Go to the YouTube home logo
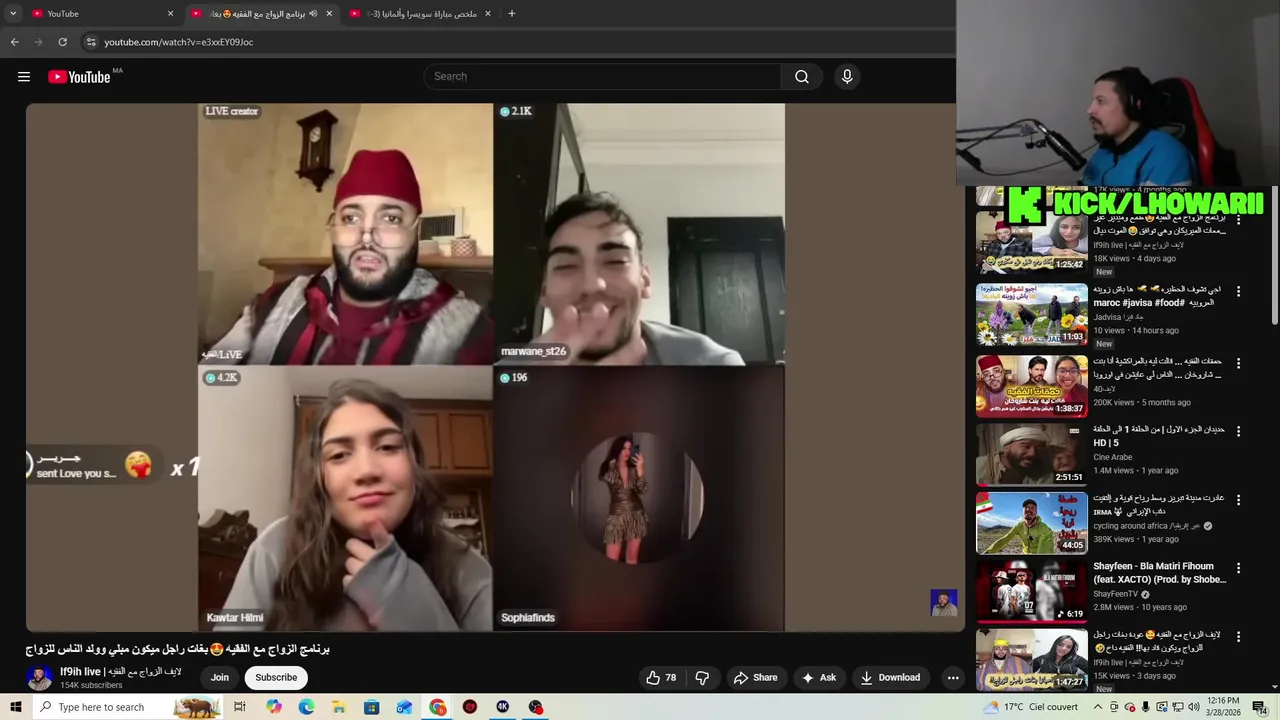This screenshot has height=720, width=1280. click(x=79, y=77)
